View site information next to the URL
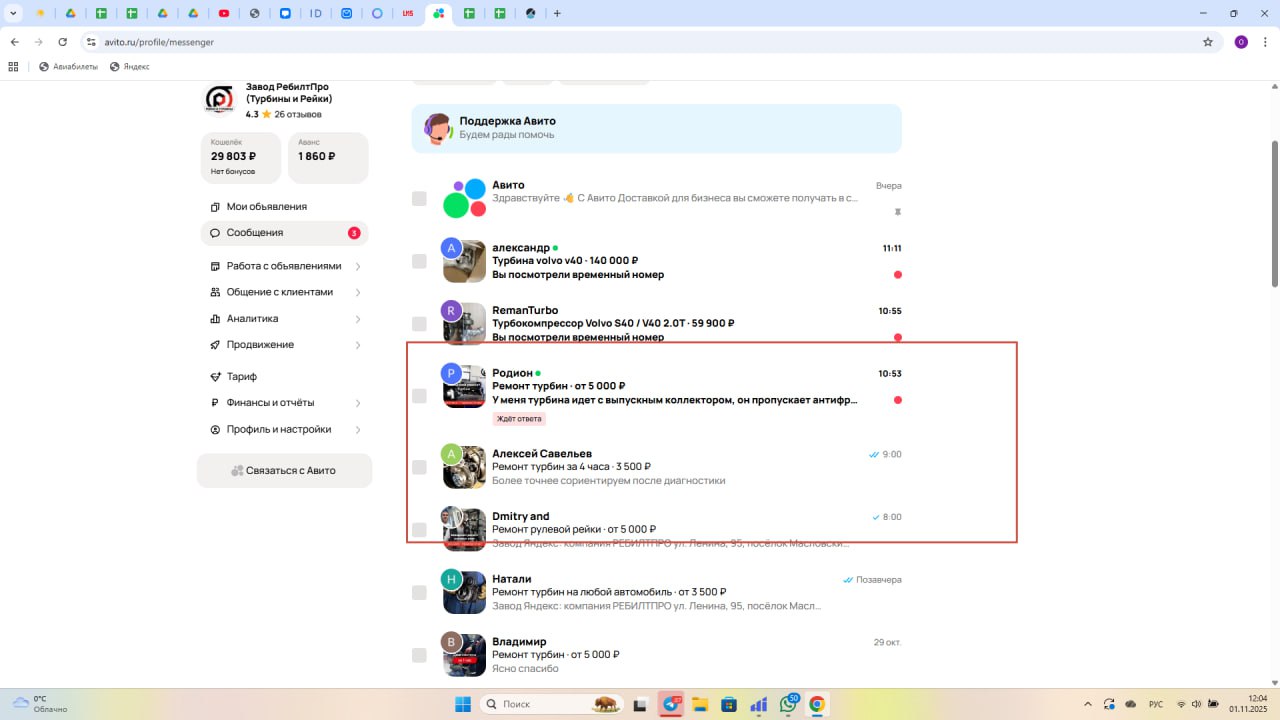1280x720 pixels. point(91,42)
